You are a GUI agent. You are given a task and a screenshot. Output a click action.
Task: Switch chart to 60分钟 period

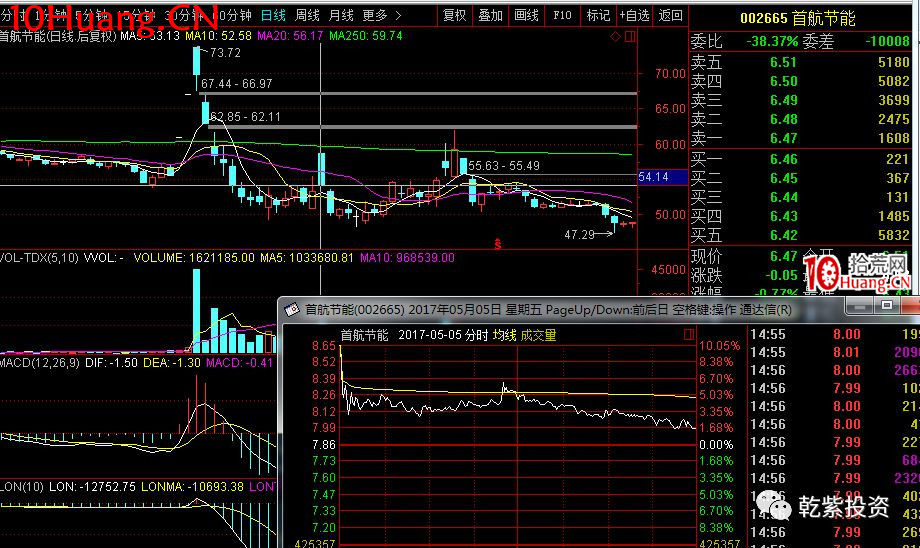[232, 16]
